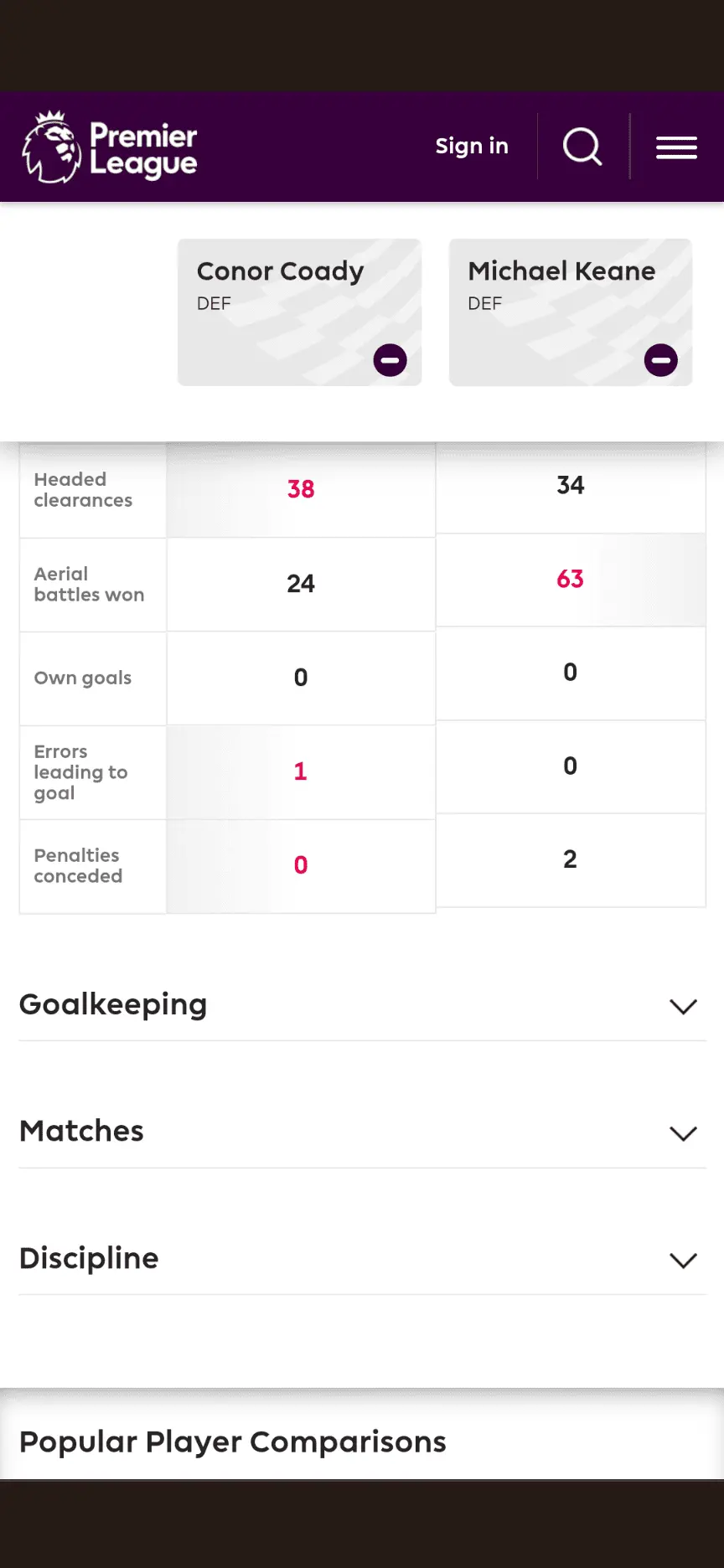Screen dimensions: 724x1568
Task: Click Keane's 63 aerial battles value
Action: pyautogui.click(x=570, y=579)
